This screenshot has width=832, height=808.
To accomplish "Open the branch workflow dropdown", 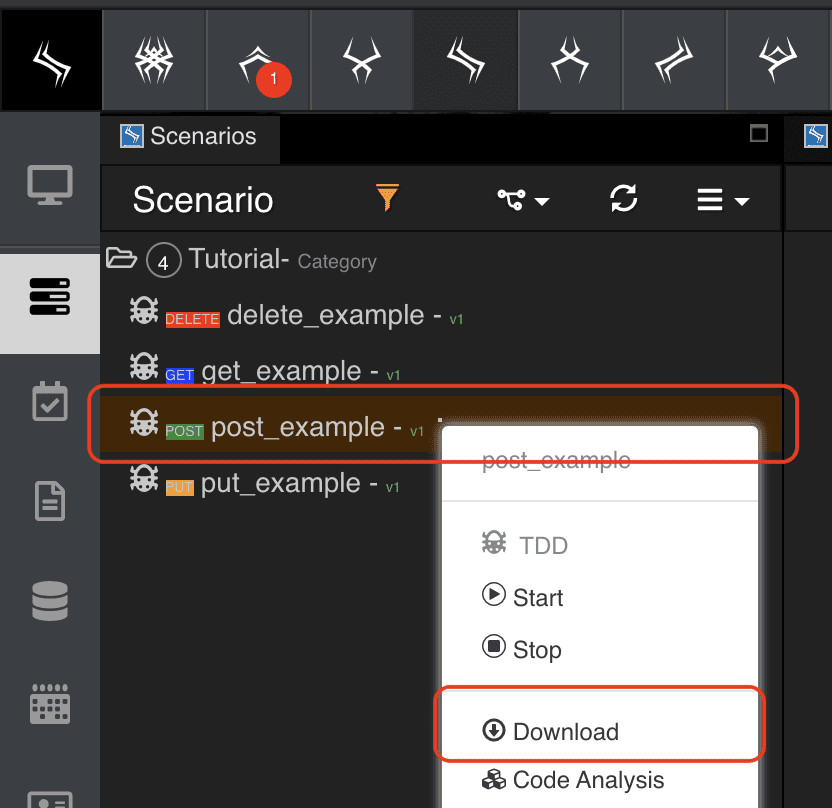I will coord(523,200).
